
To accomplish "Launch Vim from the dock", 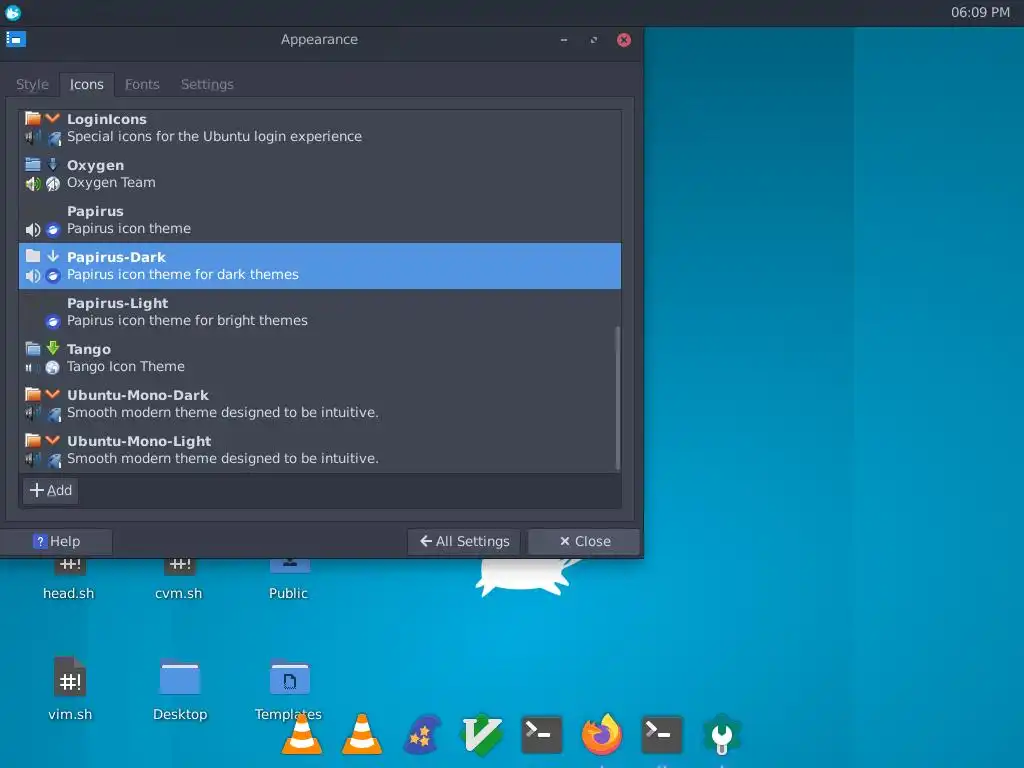I will pos(482,735).
